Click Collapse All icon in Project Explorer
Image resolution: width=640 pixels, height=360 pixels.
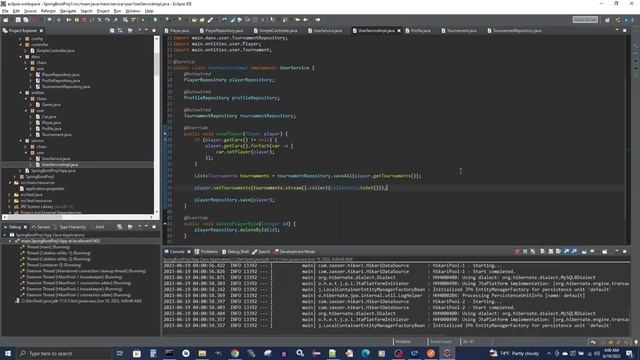[112, 31]
